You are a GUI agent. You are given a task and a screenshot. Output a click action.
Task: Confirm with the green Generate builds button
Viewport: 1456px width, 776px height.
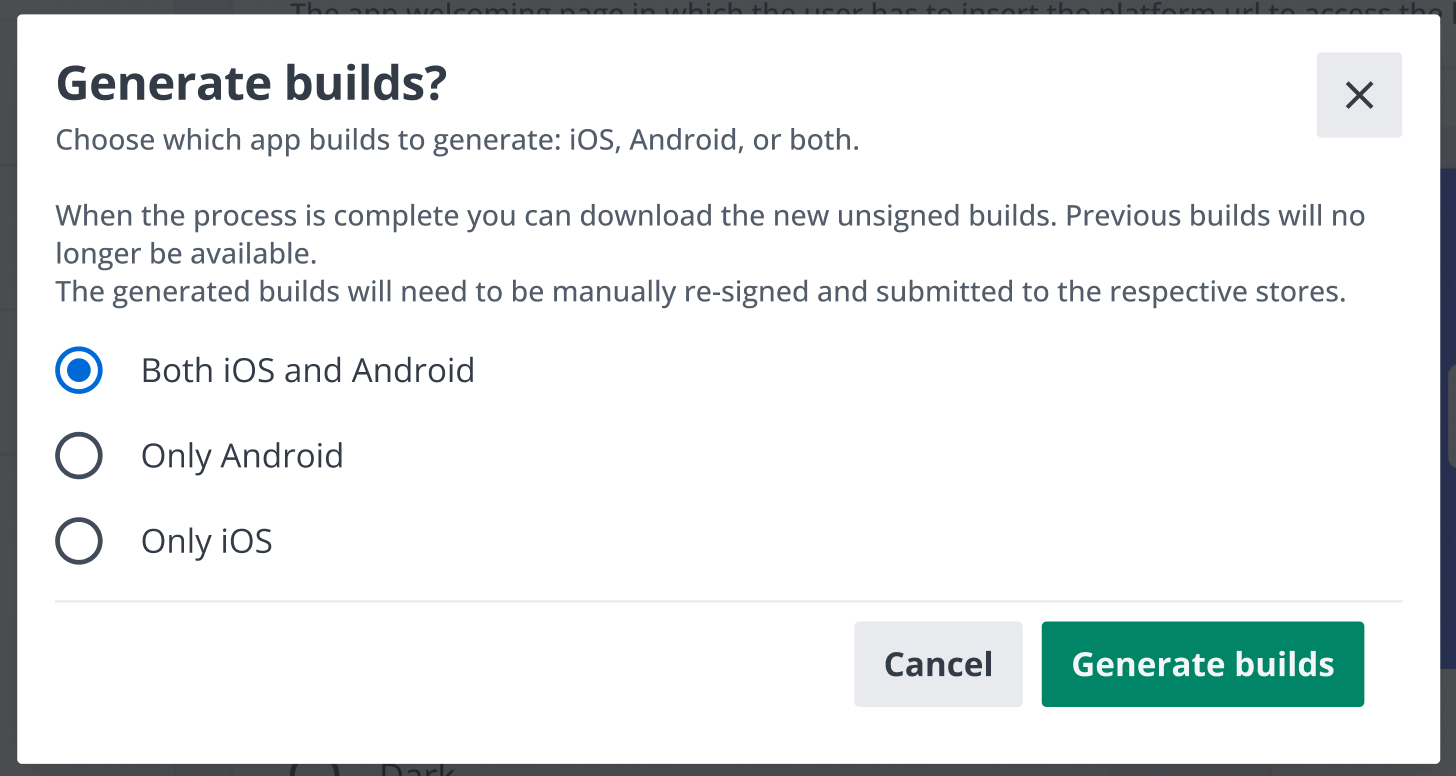[x=1202, y=664]
